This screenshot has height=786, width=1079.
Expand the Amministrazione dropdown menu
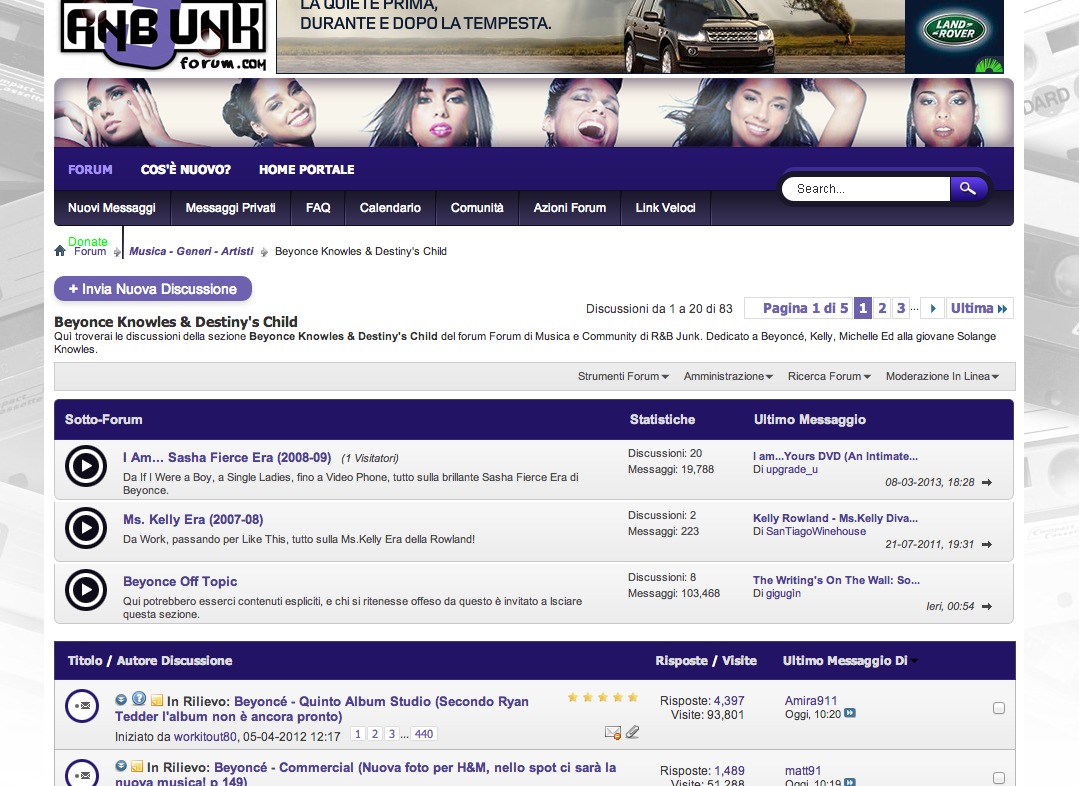pos(728,377)
